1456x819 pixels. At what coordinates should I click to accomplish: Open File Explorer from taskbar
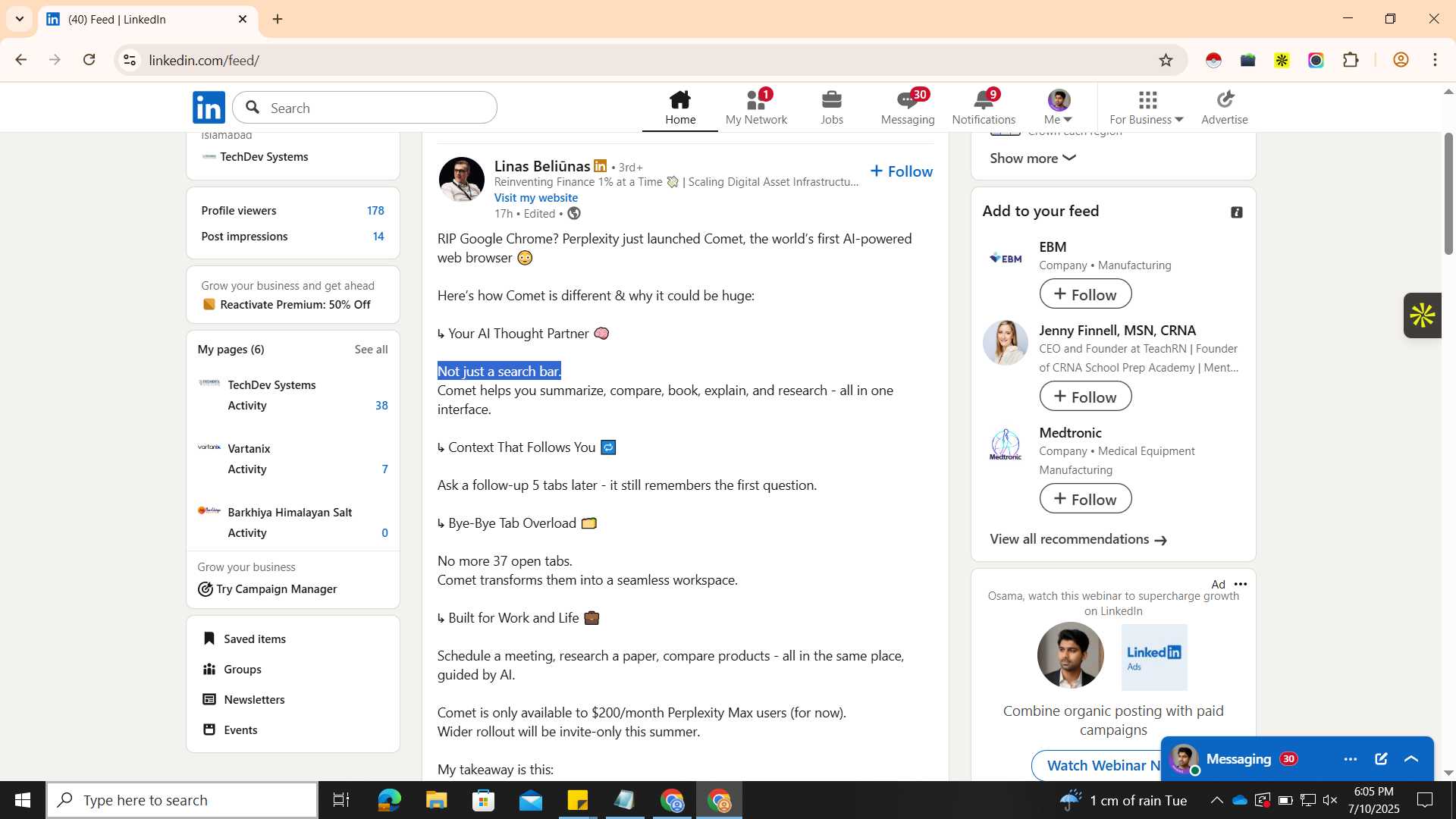coord(436,800)
